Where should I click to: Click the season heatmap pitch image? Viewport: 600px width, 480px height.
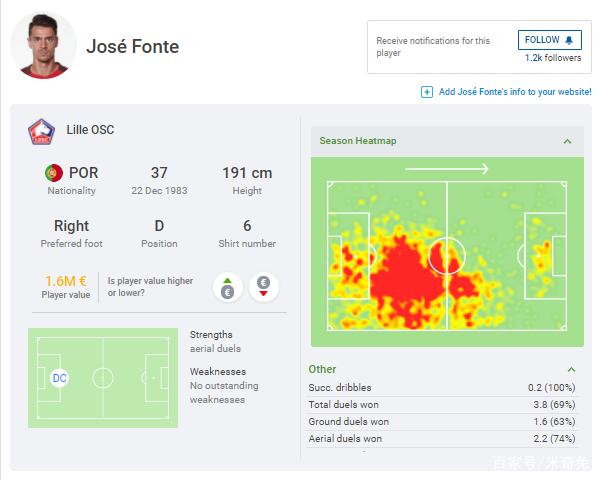click(446, 255)
